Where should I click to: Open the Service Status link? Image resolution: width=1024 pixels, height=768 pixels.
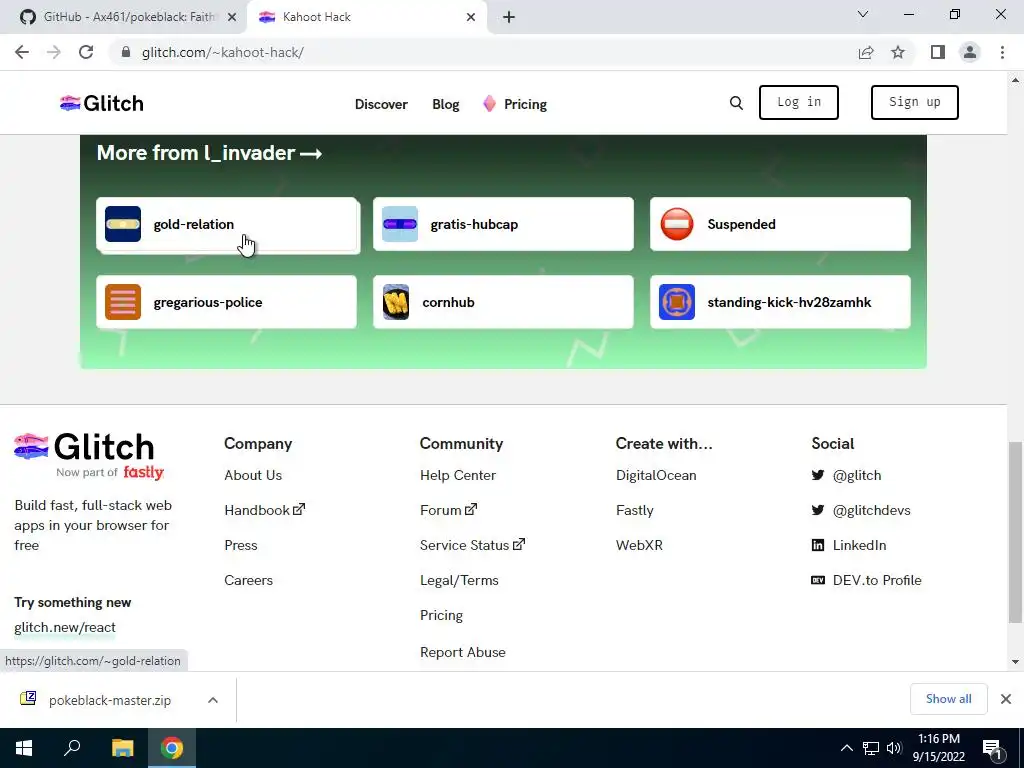(x=472, y=545)
